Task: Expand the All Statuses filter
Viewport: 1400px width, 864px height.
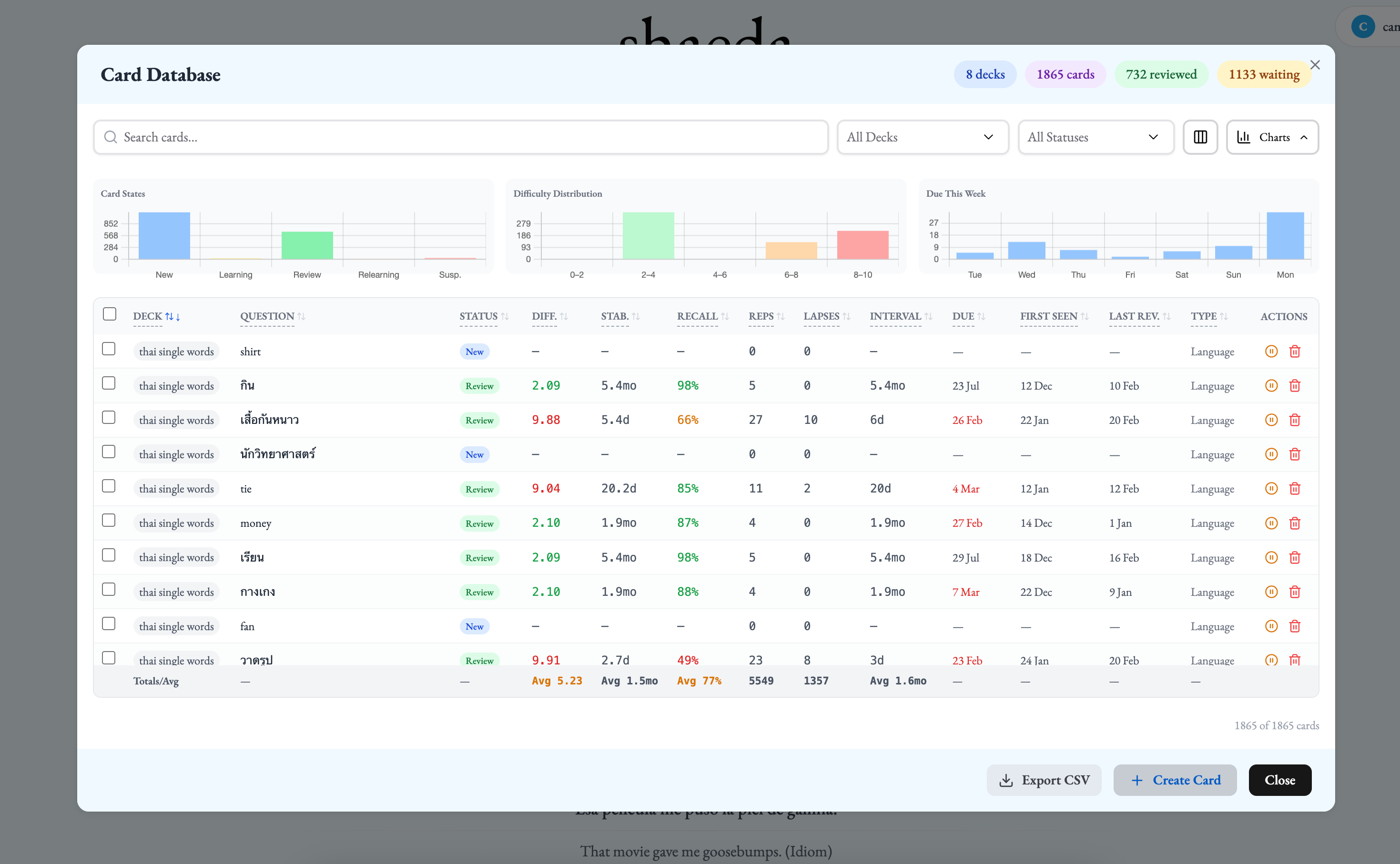Action: tap(1096, 137)
